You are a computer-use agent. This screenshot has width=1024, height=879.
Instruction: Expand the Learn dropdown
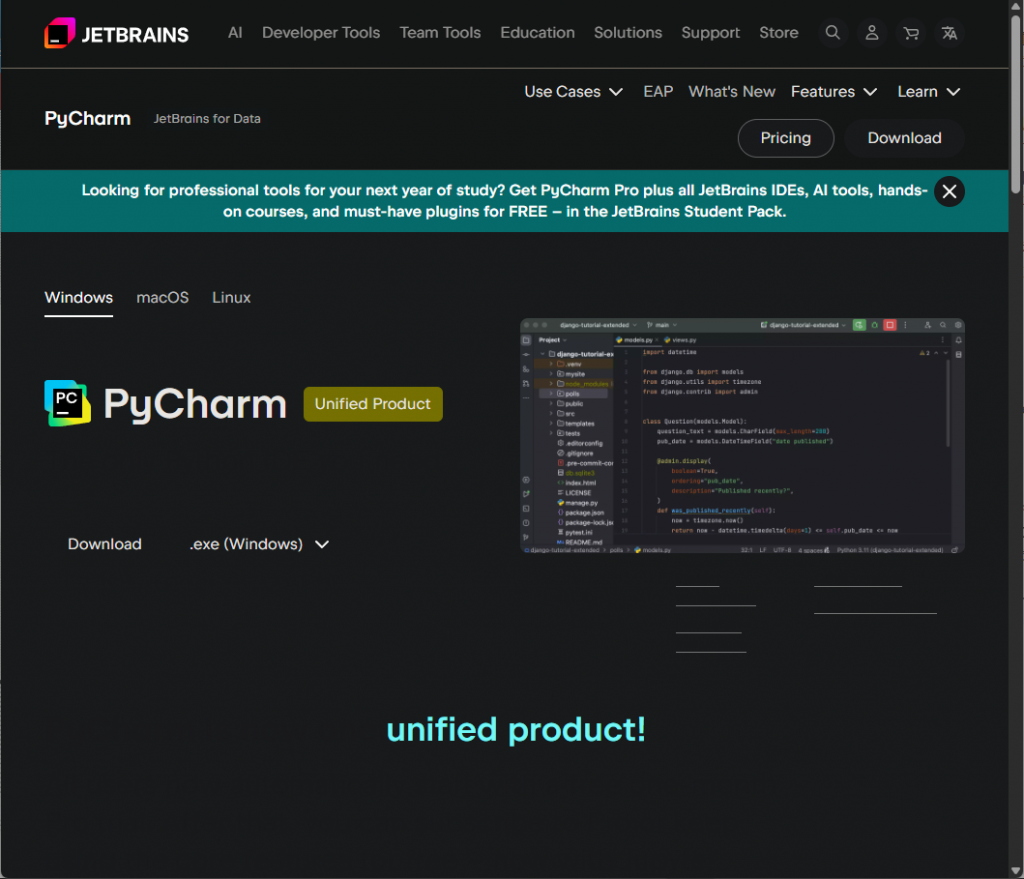click(x=929, y=91)
